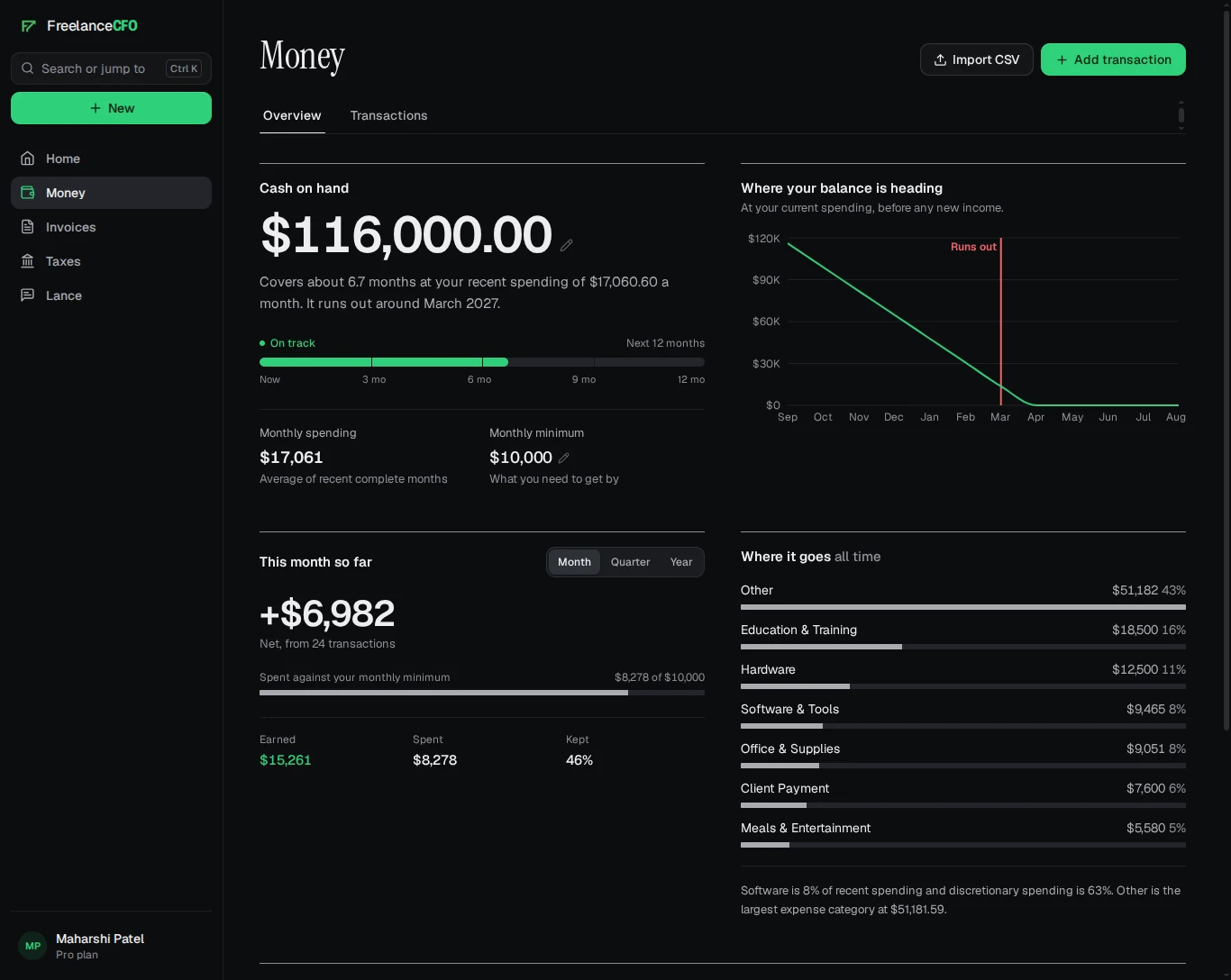Viewport: 1231px width, 980px height.
Task: Click the Client Payment category row
Action: click(x=963, y=794)
